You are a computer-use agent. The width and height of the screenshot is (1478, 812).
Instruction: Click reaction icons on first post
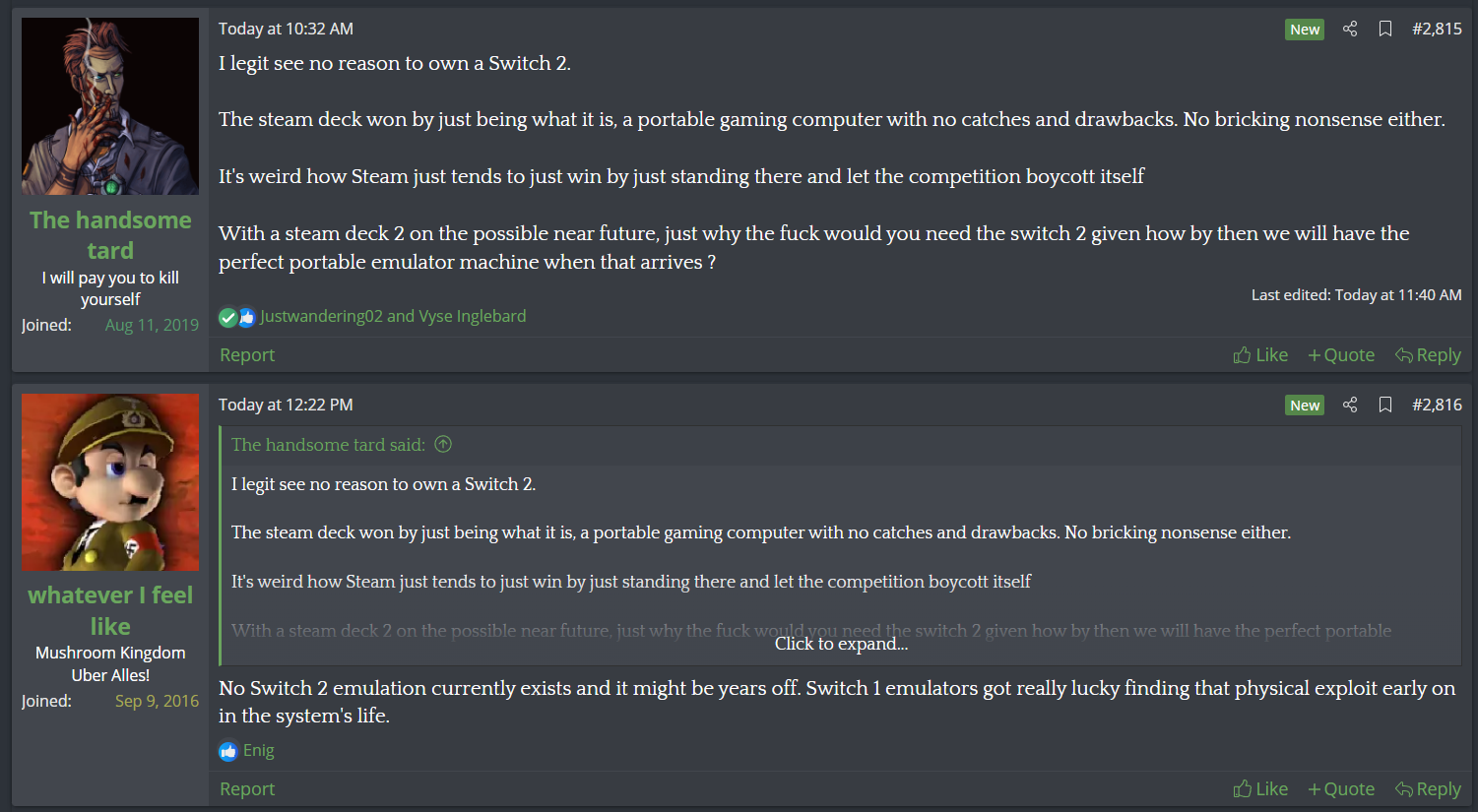(x=236, y=317)
